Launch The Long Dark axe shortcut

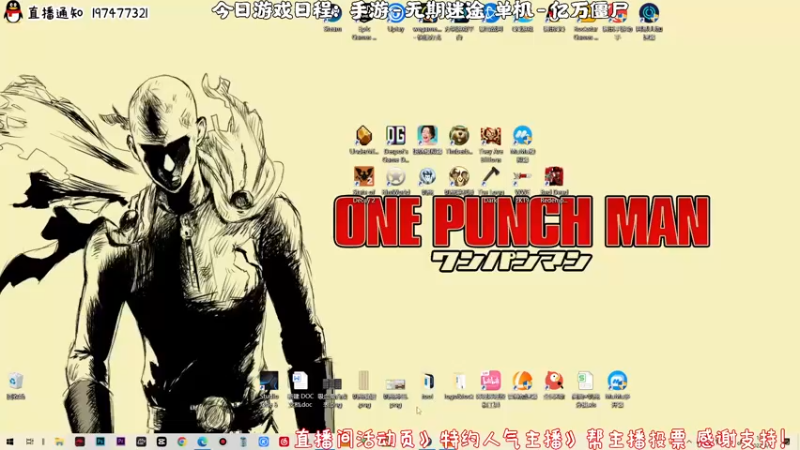click(491, 184)
